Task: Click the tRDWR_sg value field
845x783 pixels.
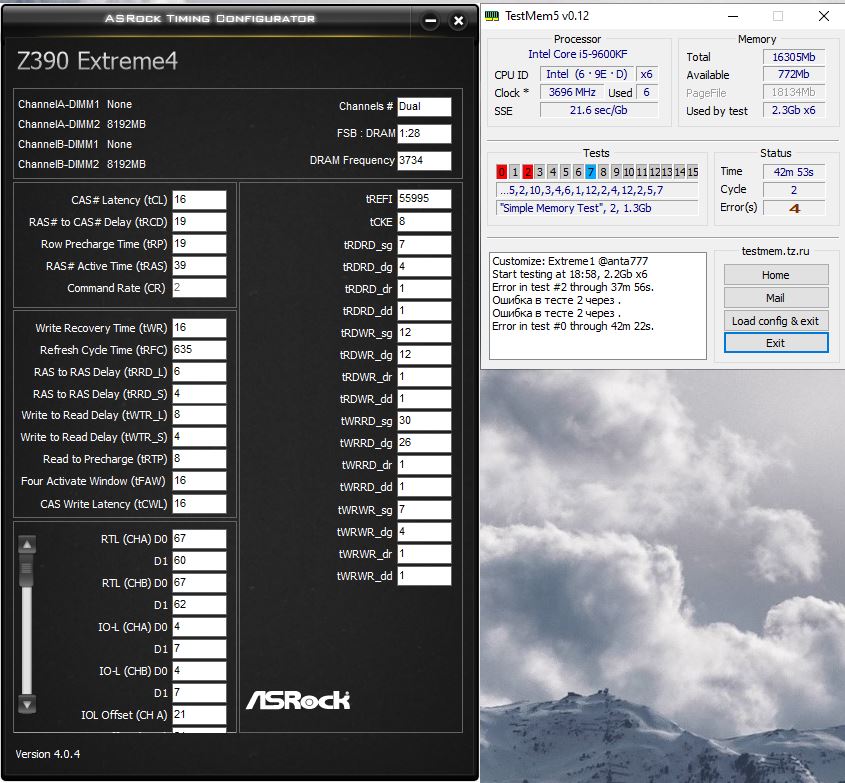Action: (x=424, y=333)
